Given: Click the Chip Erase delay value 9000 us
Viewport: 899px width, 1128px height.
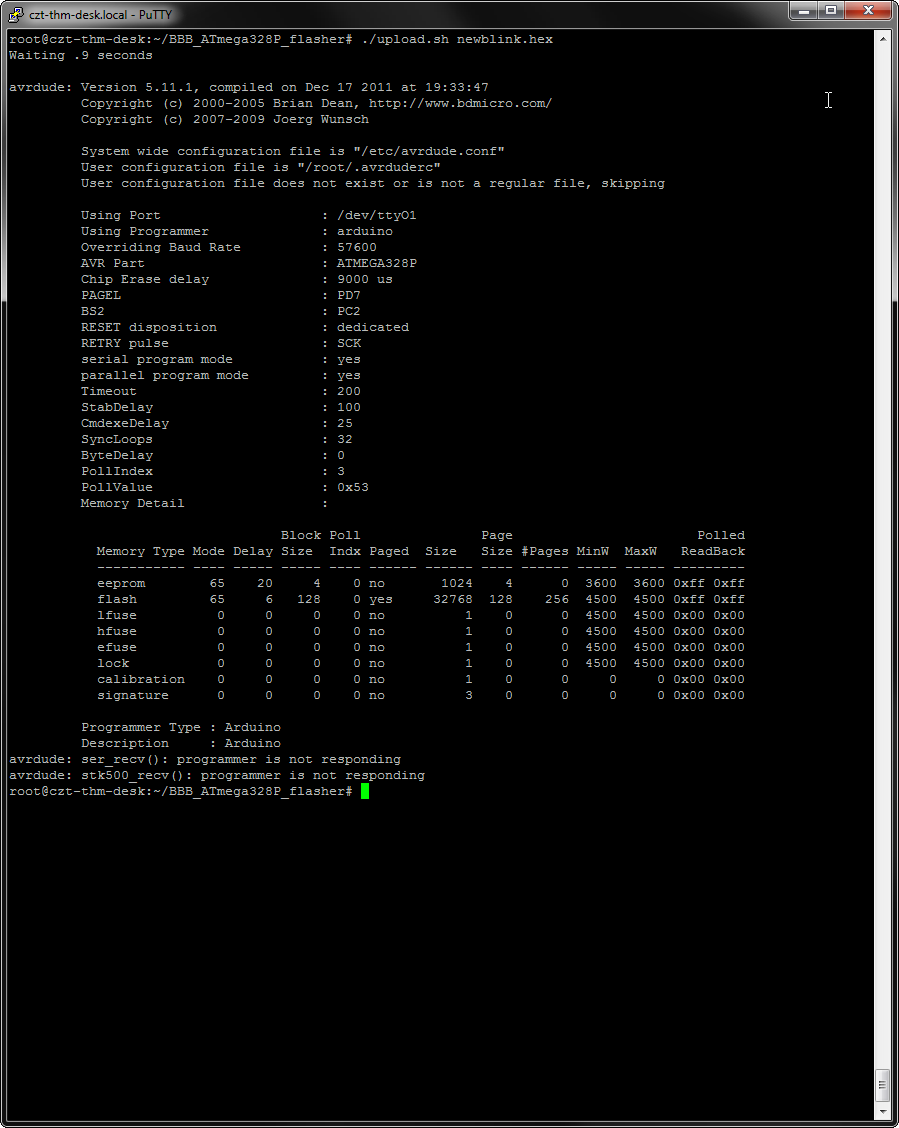Looking at the screenshot, I should click(365, 279).
